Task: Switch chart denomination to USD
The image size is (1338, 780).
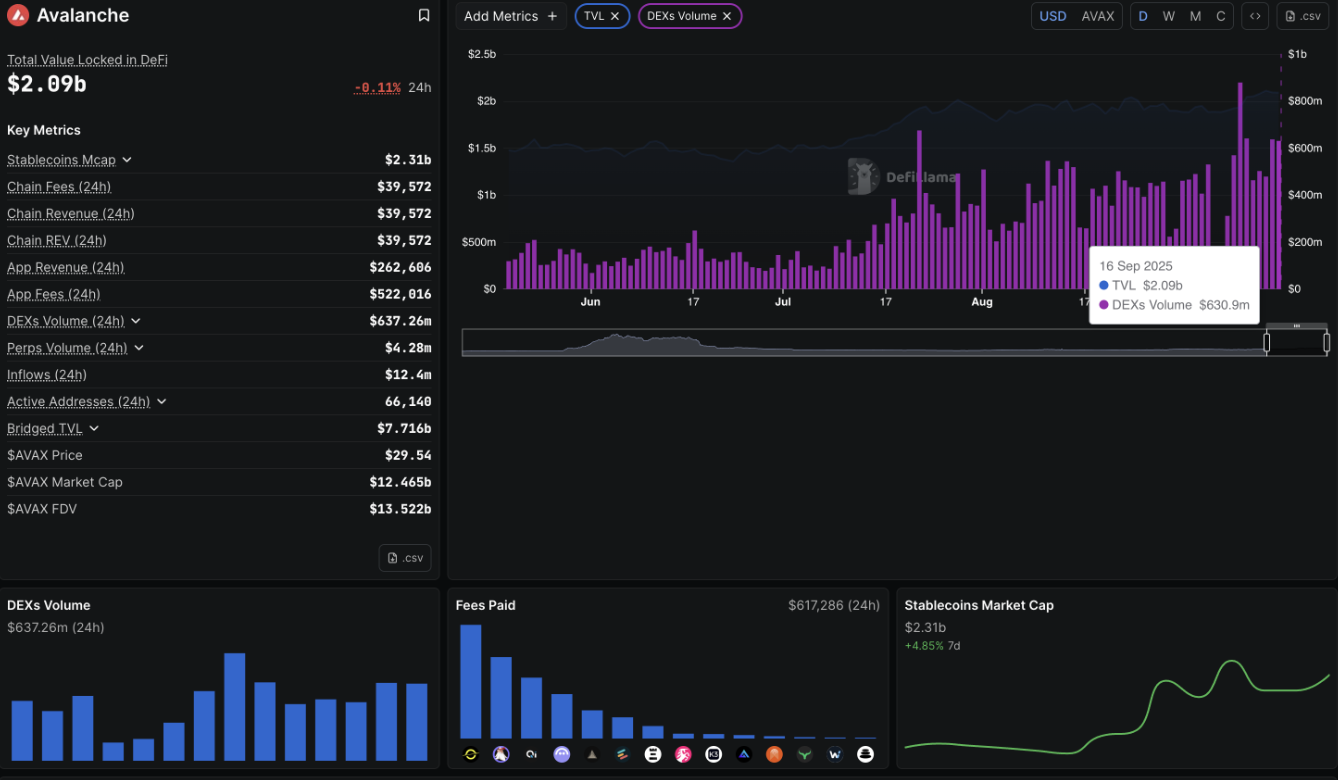Action: point(1052,16)
